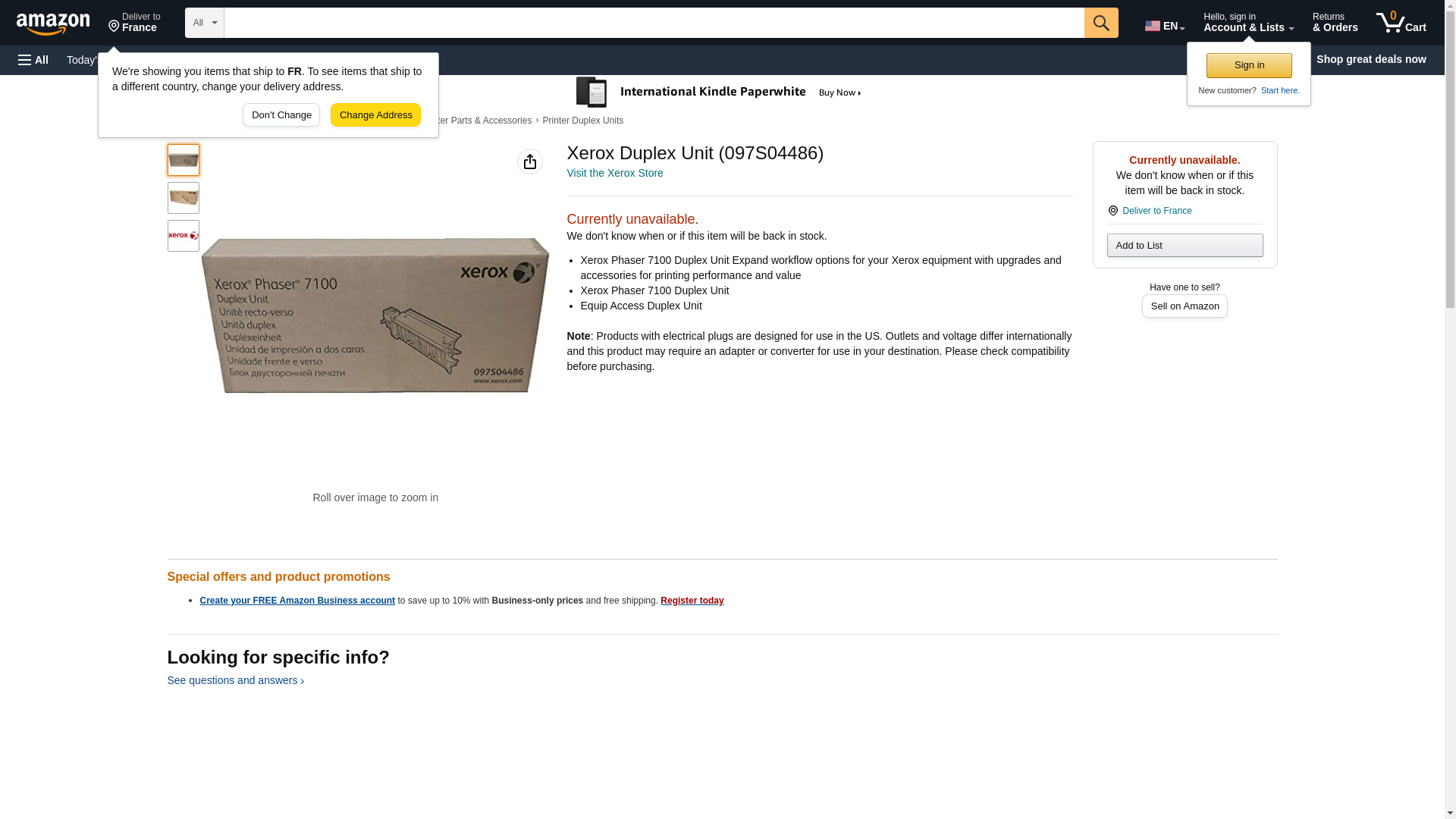Click the Add to List button

(1185, 245)
